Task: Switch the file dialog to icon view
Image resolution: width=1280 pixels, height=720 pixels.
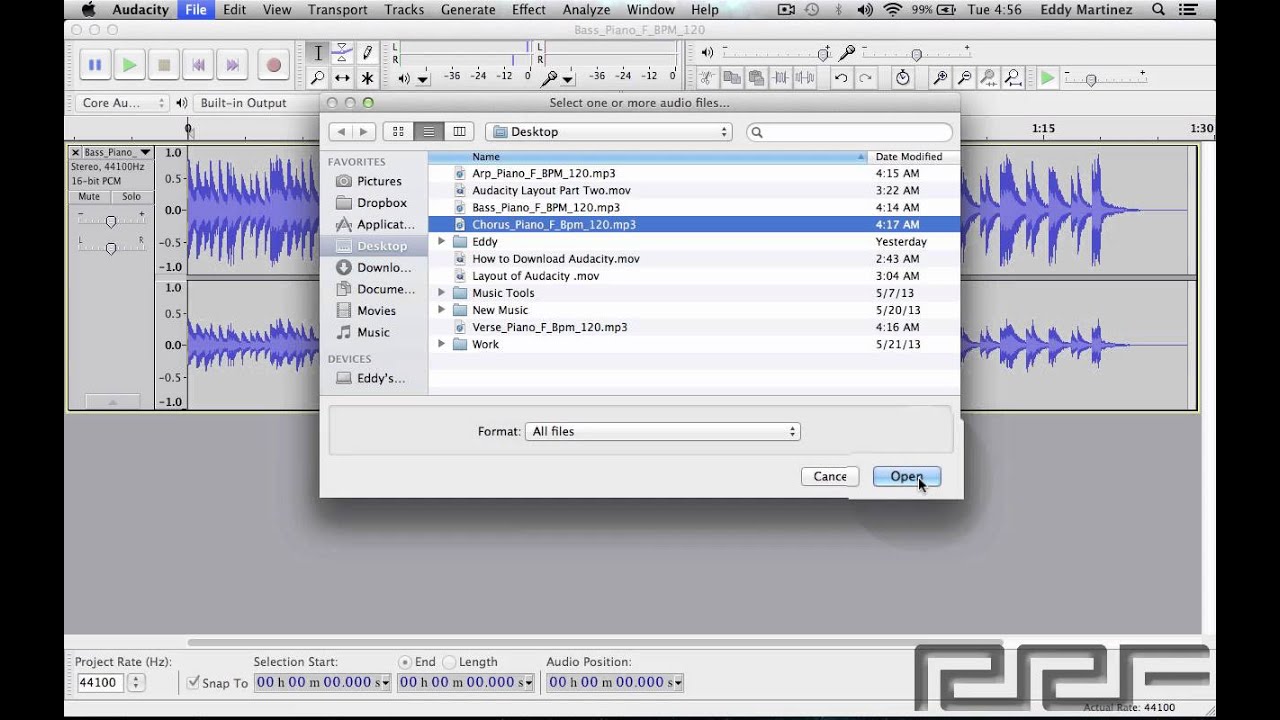Action: [398, 132]
